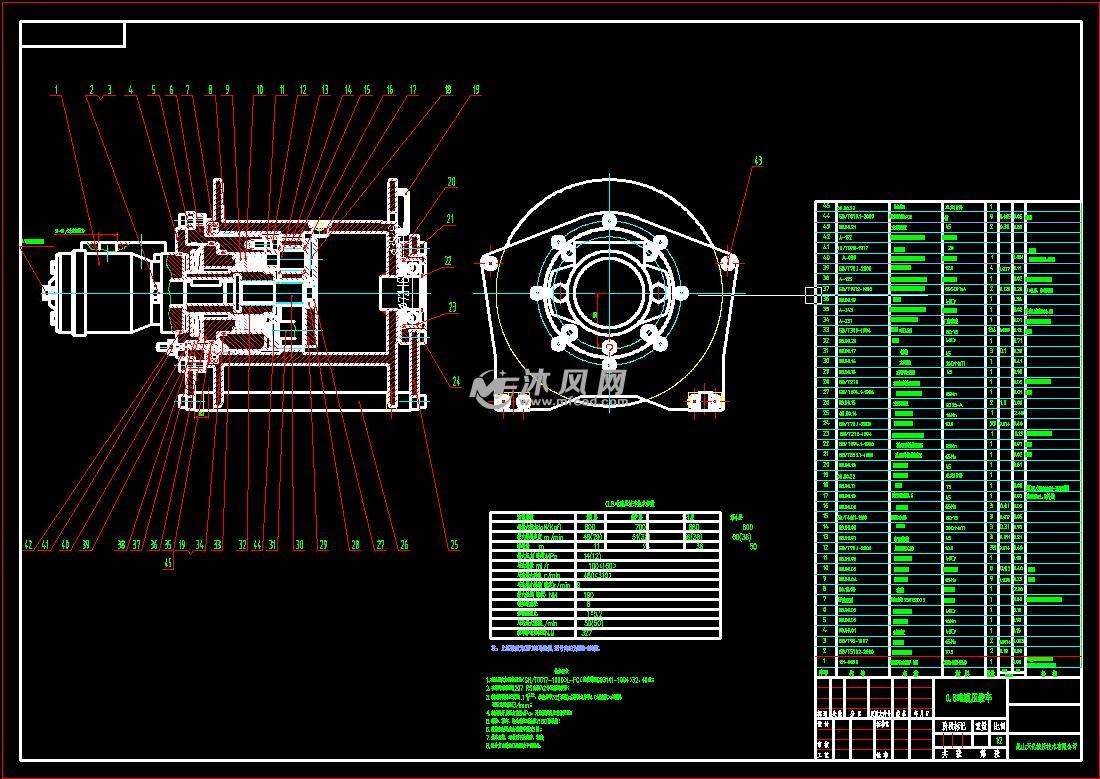Select part callout number 20
Viewport: 1100px width, 779px height.
click(451, 183)
